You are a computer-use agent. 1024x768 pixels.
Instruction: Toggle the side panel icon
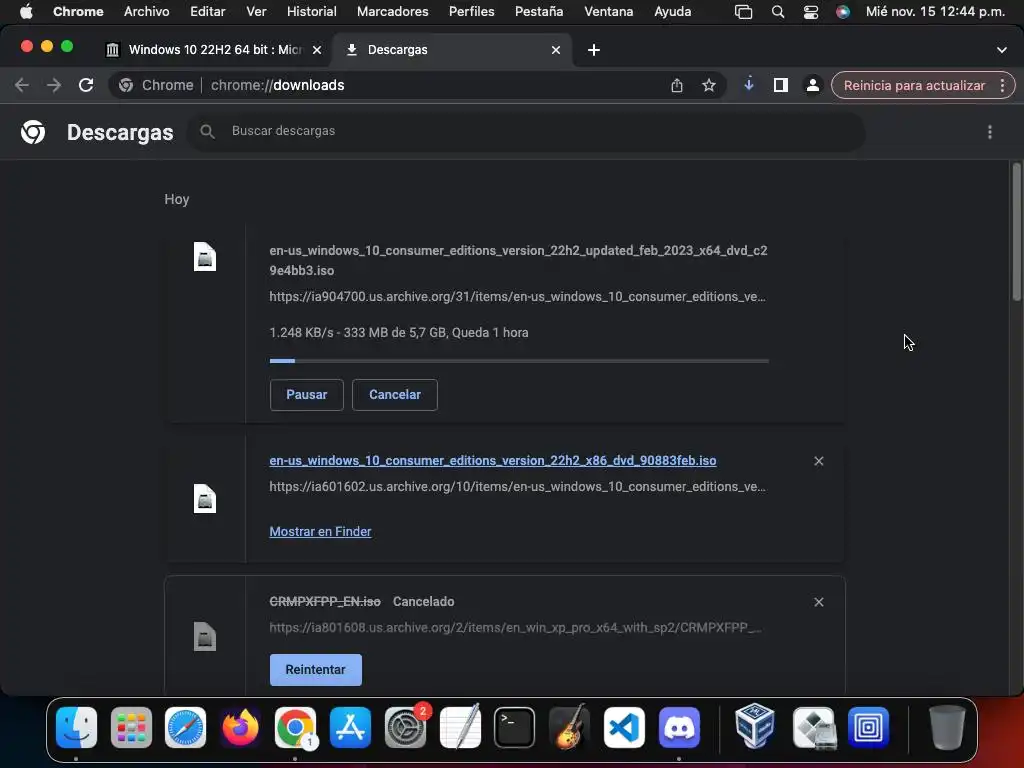pyautogui.click(x=780, y=86)
